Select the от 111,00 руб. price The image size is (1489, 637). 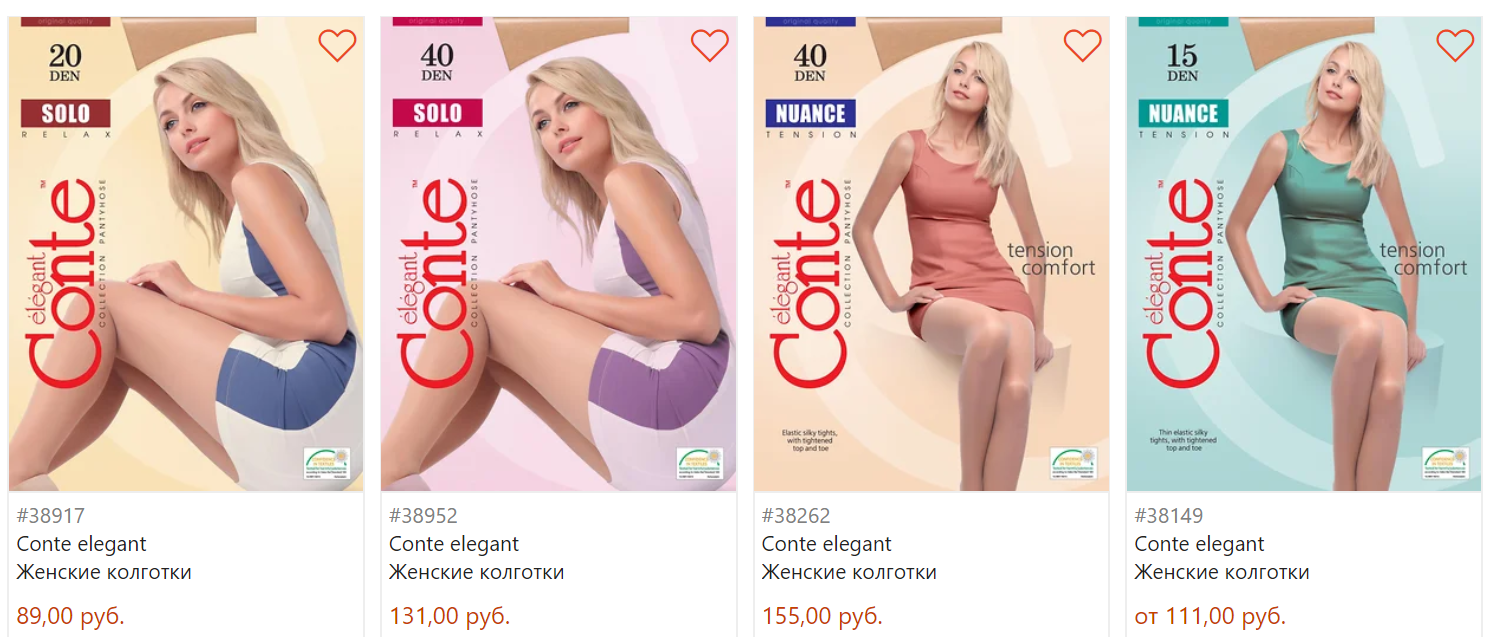point(1210,616)
